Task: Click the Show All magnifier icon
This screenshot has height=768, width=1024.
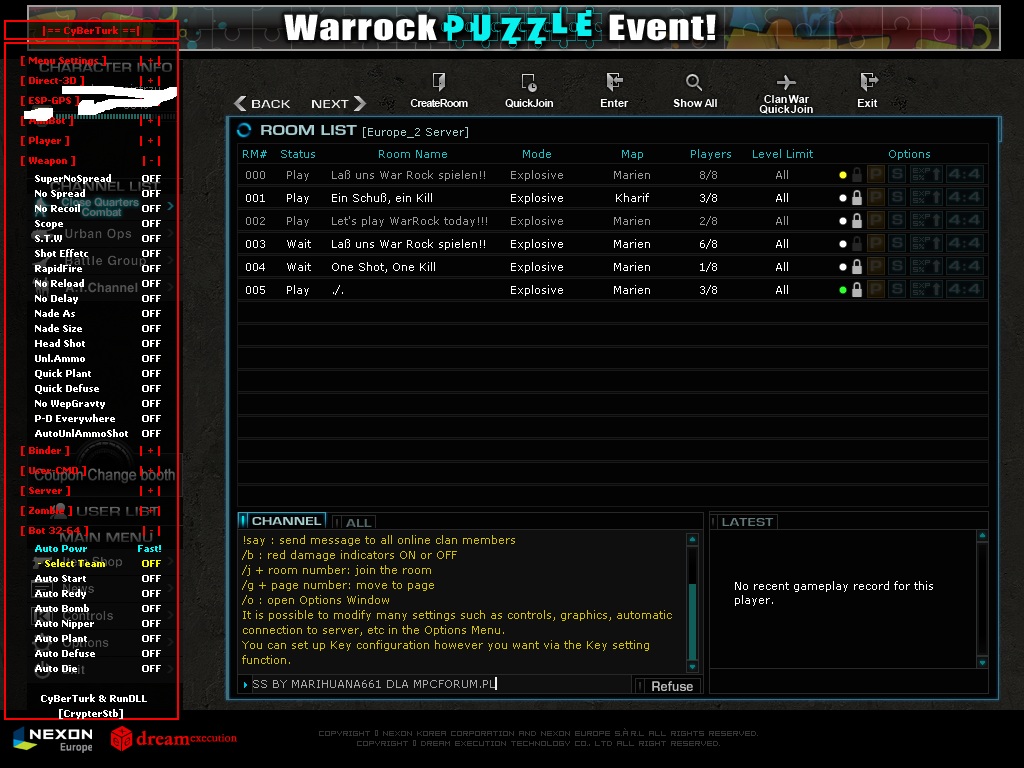Action: (694, 82)
